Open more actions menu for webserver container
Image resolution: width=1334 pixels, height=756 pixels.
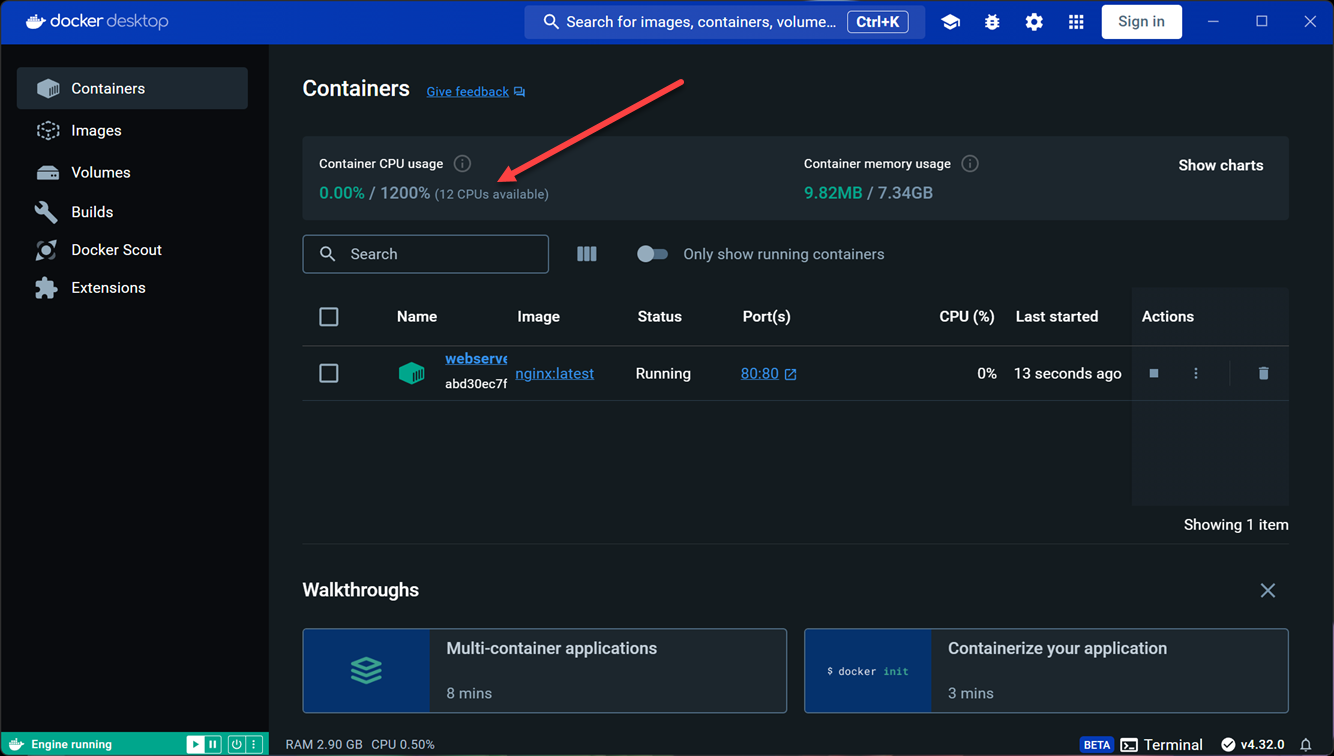click(1196, 373)
